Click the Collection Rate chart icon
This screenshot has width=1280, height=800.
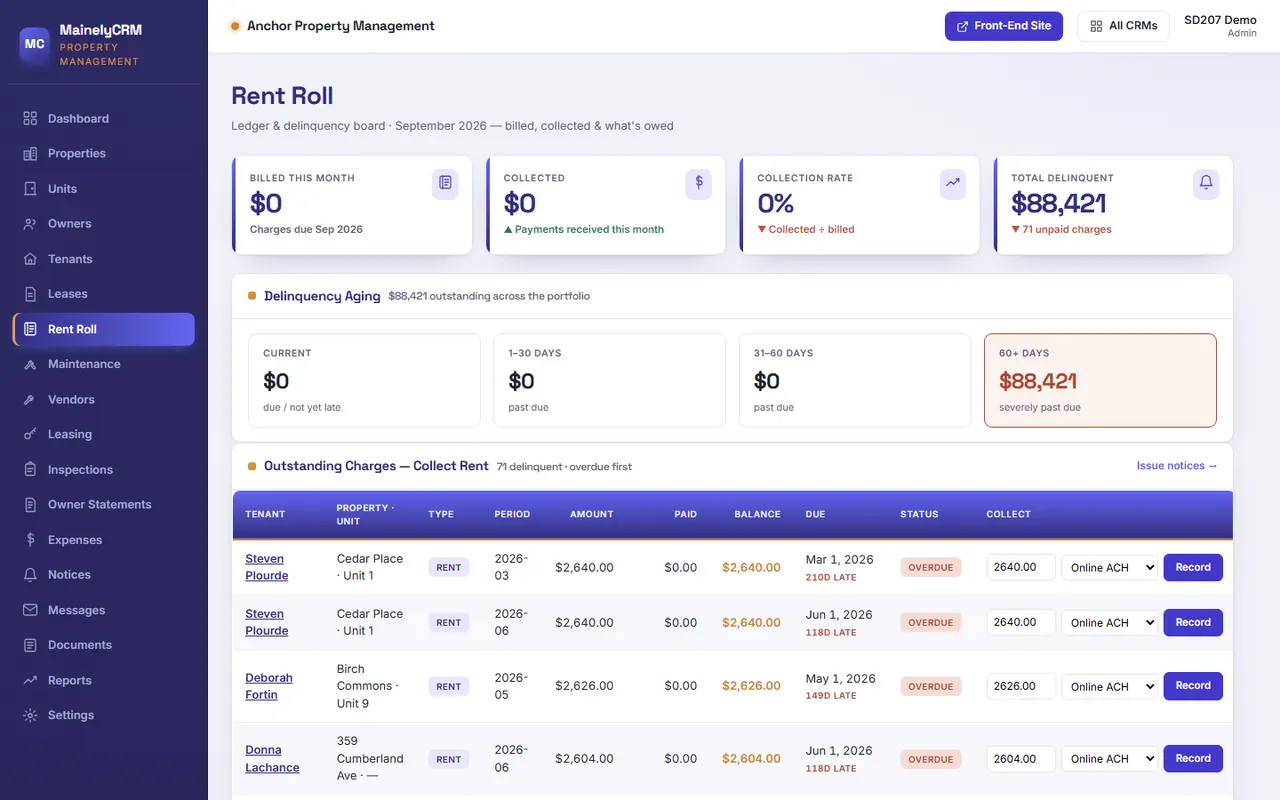tap(953, 183)
